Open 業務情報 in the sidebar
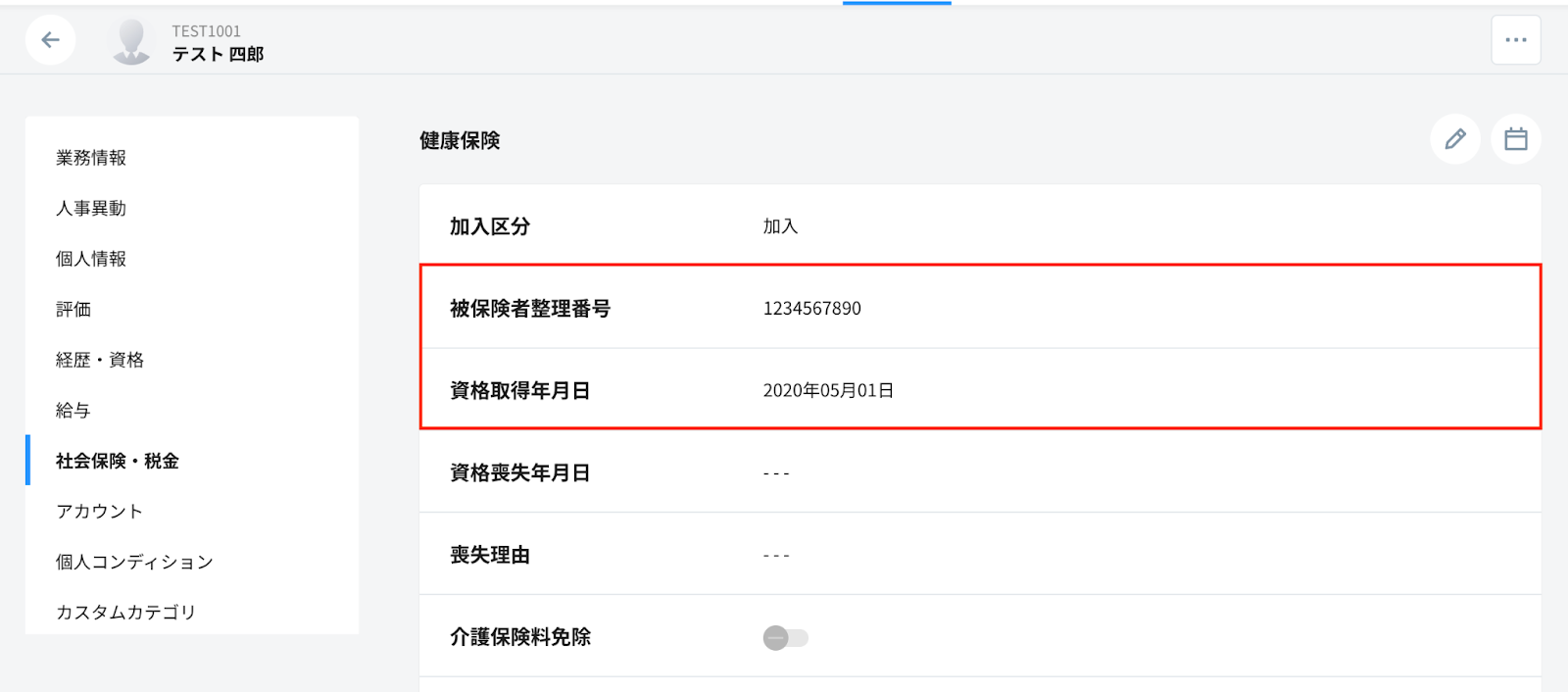The image size is (1568, 692). [91, 158]
